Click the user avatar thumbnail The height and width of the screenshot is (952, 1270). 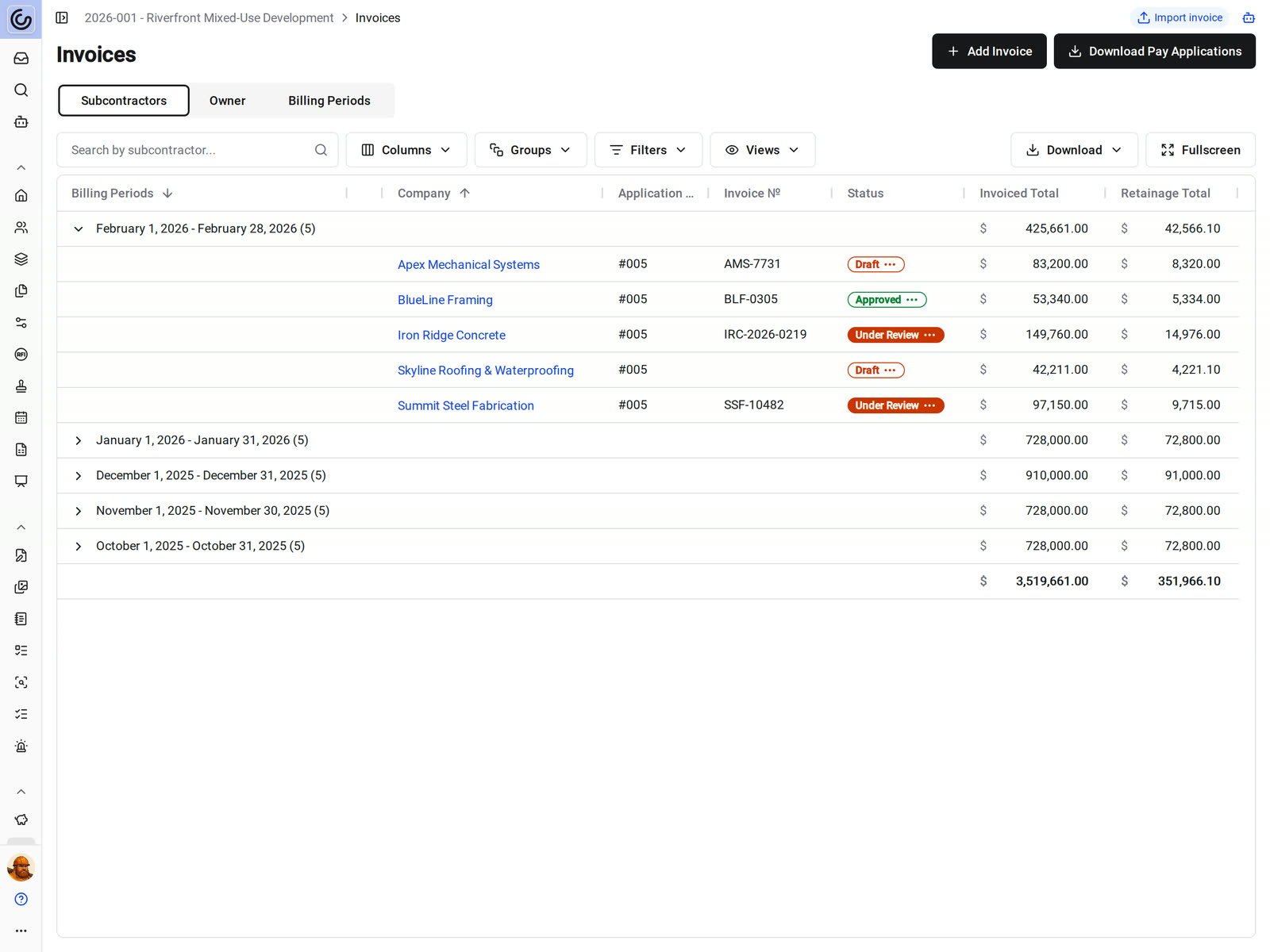tap(21, 868)
